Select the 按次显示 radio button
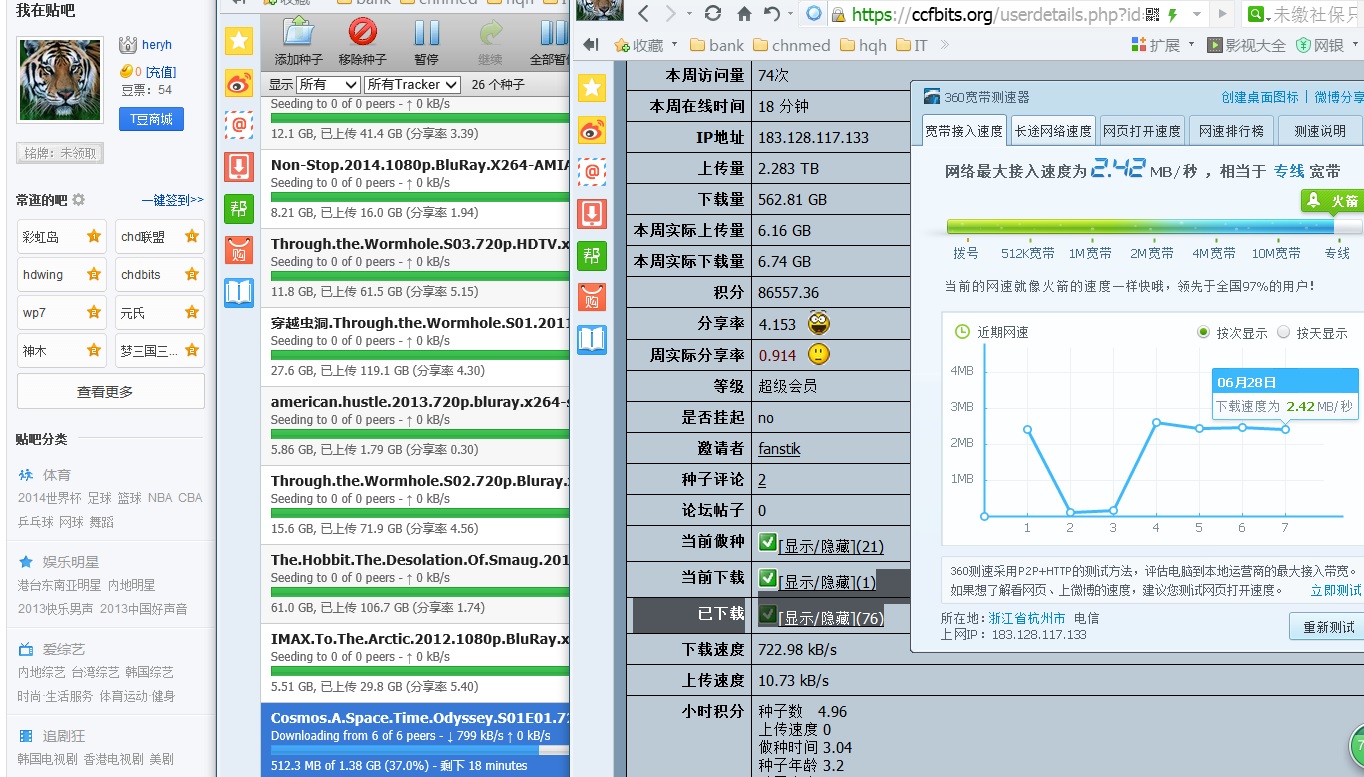The height and width of the screenshot is (777, 1364). (x=1204, y=332)
